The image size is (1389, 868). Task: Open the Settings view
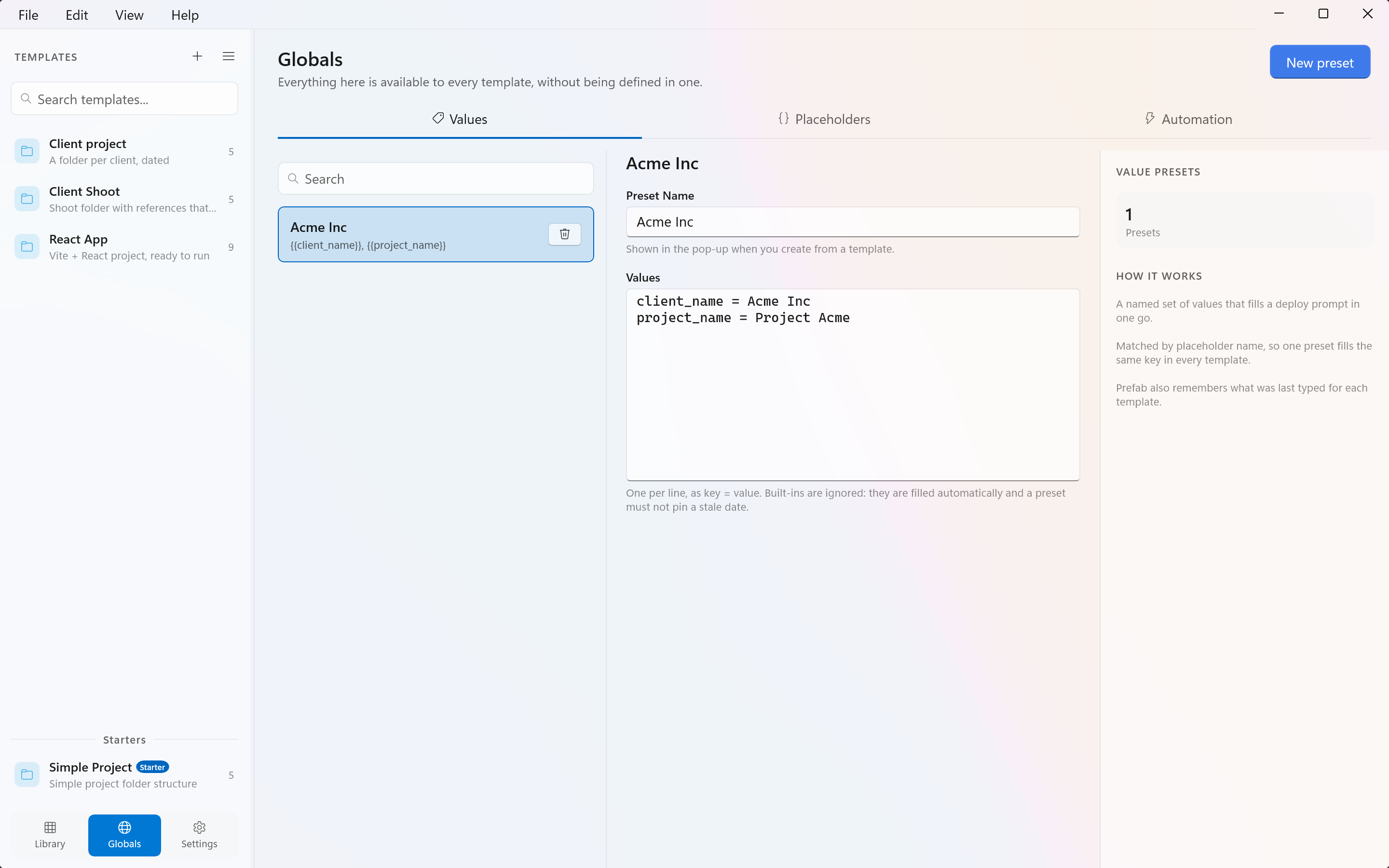click(199, 835)
